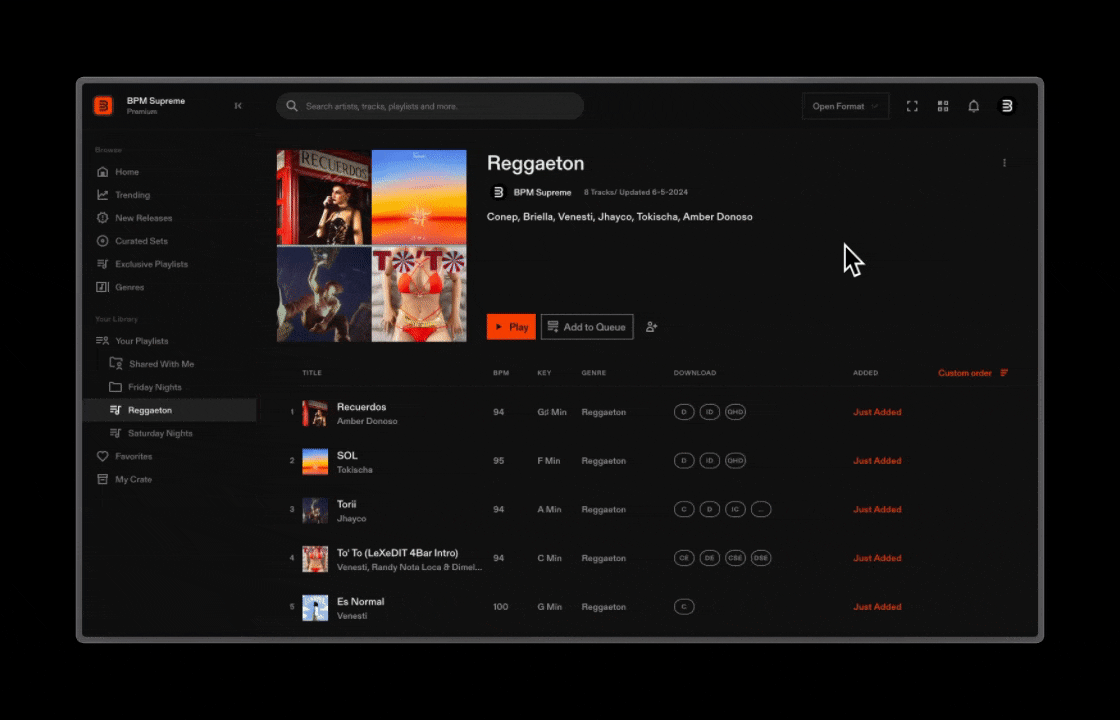
Task: Click the Recuerdos track thumbnail
Action: (x=315, y=413)
